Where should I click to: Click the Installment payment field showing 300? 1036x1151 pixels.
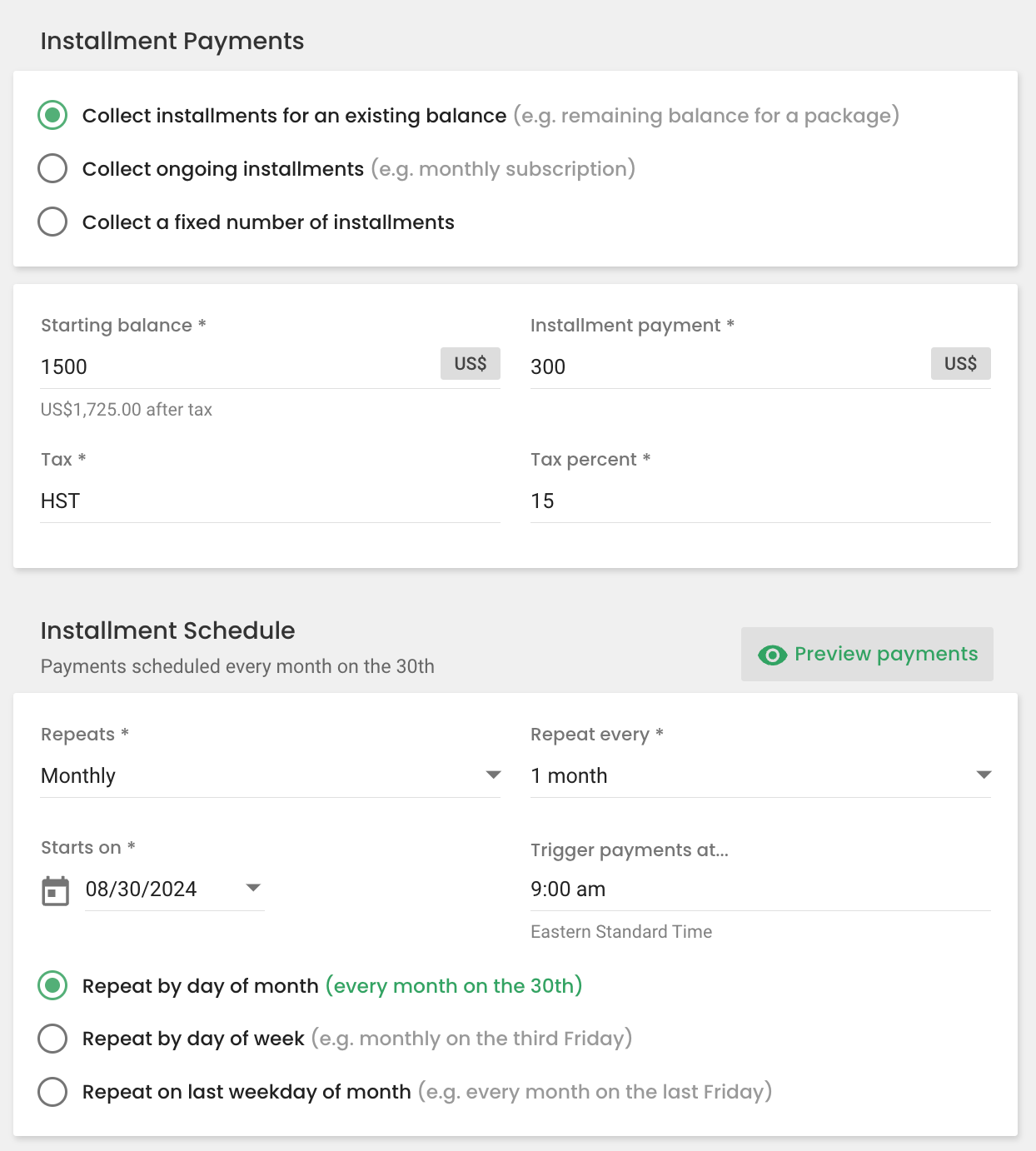pos(729,366)
